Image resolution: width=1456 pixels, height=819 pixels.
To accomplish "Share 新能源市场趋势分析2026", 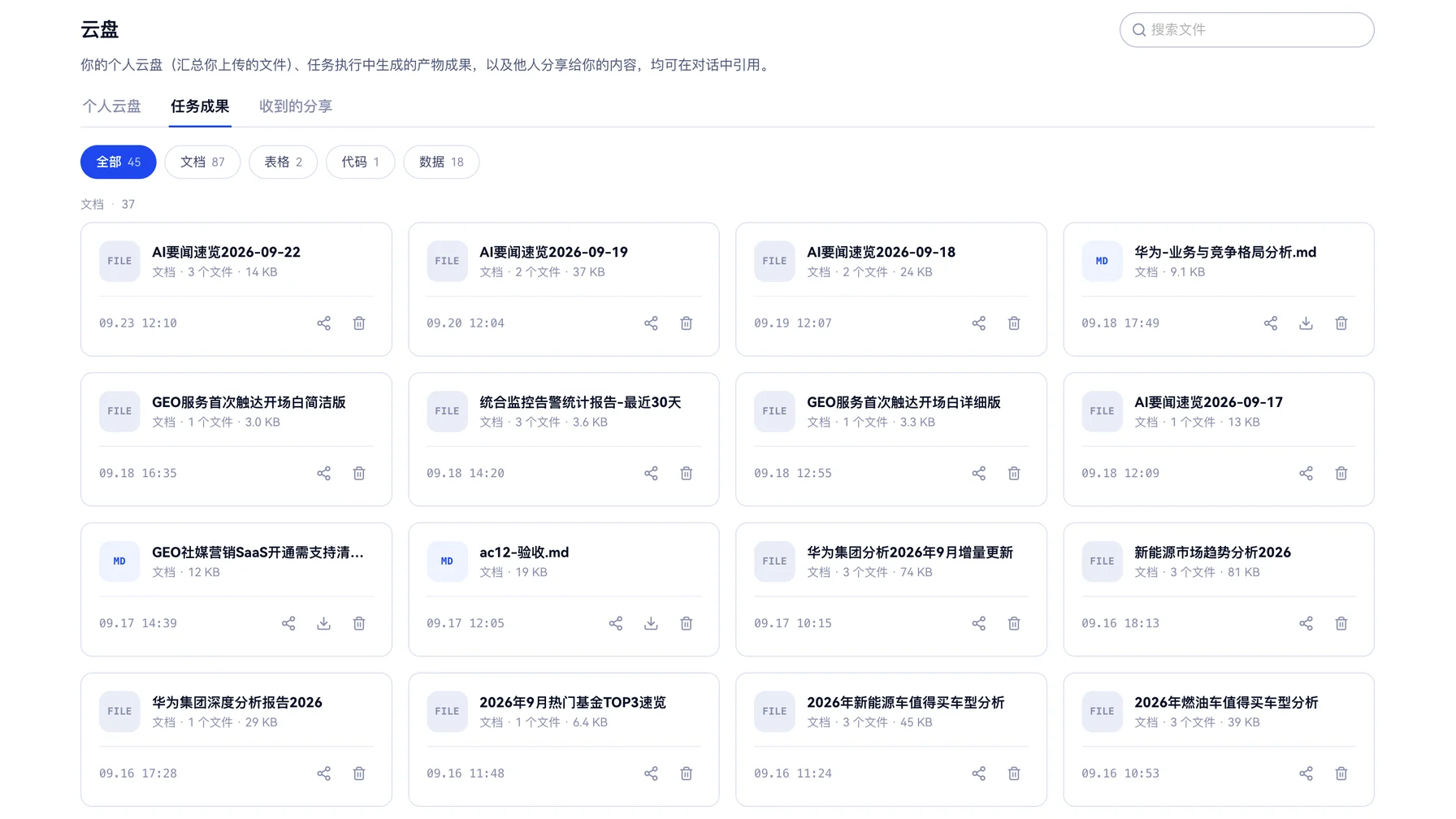I will pyautogui.click(x=1306, y=623).
